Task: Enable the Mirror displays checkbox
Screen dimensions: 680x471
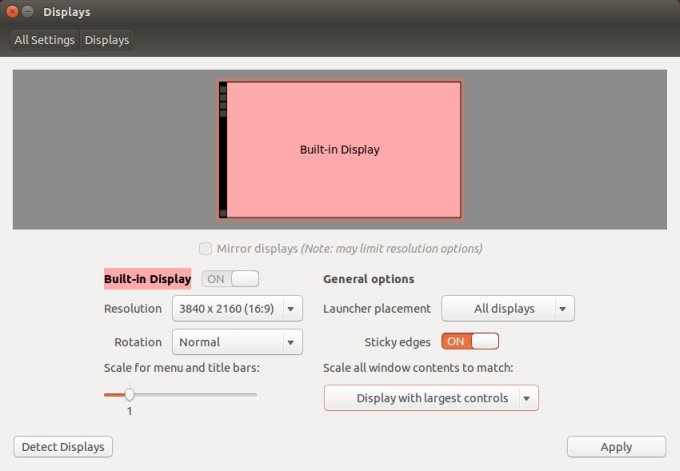Action: (x=205, y=248)
